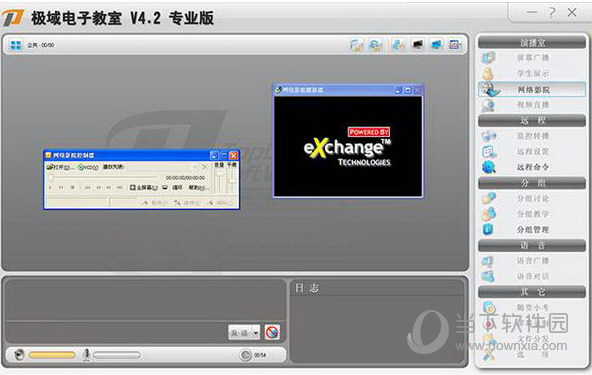Screen dimensions: 592x375
Task: Open 文件分发 file distribution
Action: point(532,339)
